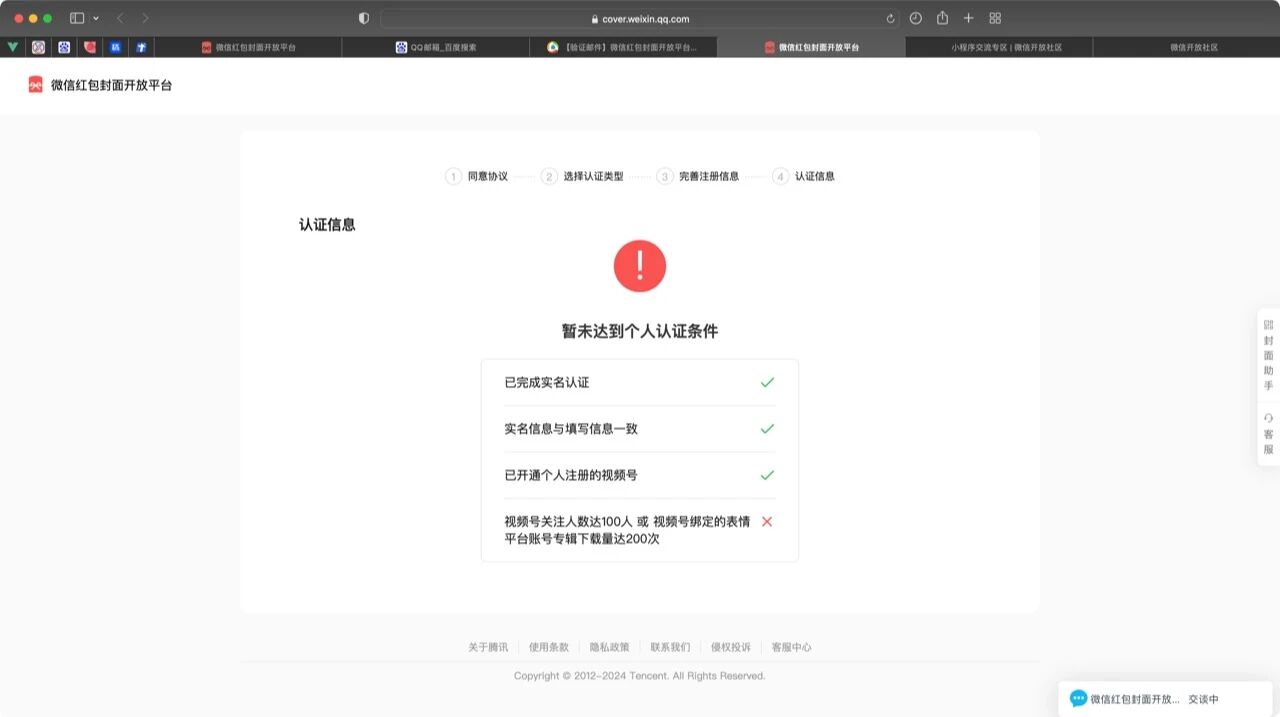The width and height of the screenshot is (1280, 717).
Task: Open the pinned red icon tab
Action: click(90, 47)
